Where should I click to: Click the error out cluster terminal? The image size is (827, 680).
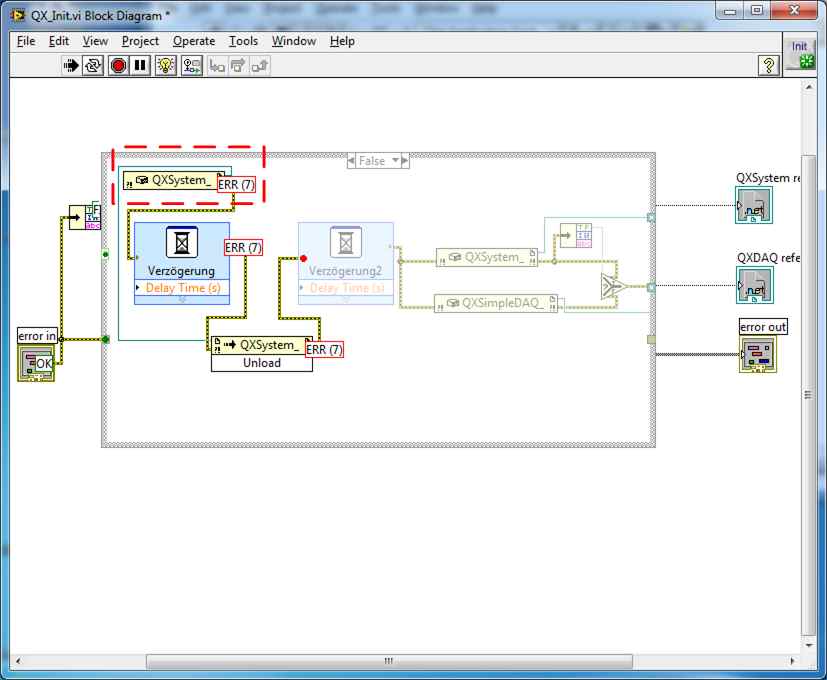tap(757, 355)
